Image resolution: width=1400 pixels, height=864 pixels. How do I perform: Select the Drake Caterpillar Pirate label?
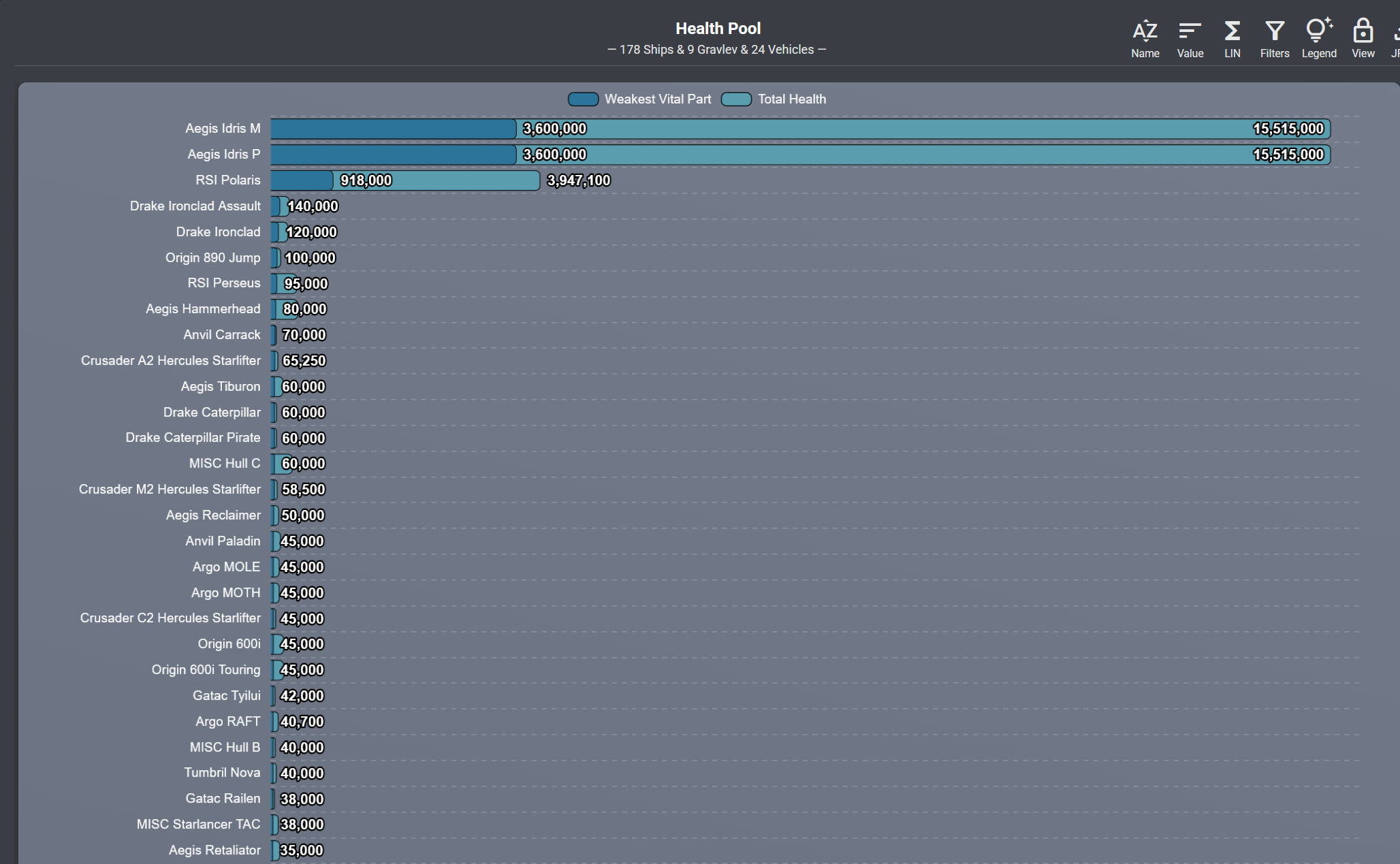[x=193, y=438]
